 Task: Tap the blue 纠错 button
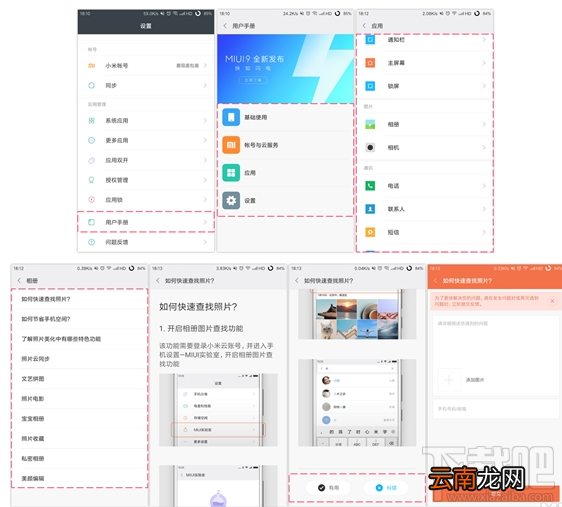click(x=386, y=488)
